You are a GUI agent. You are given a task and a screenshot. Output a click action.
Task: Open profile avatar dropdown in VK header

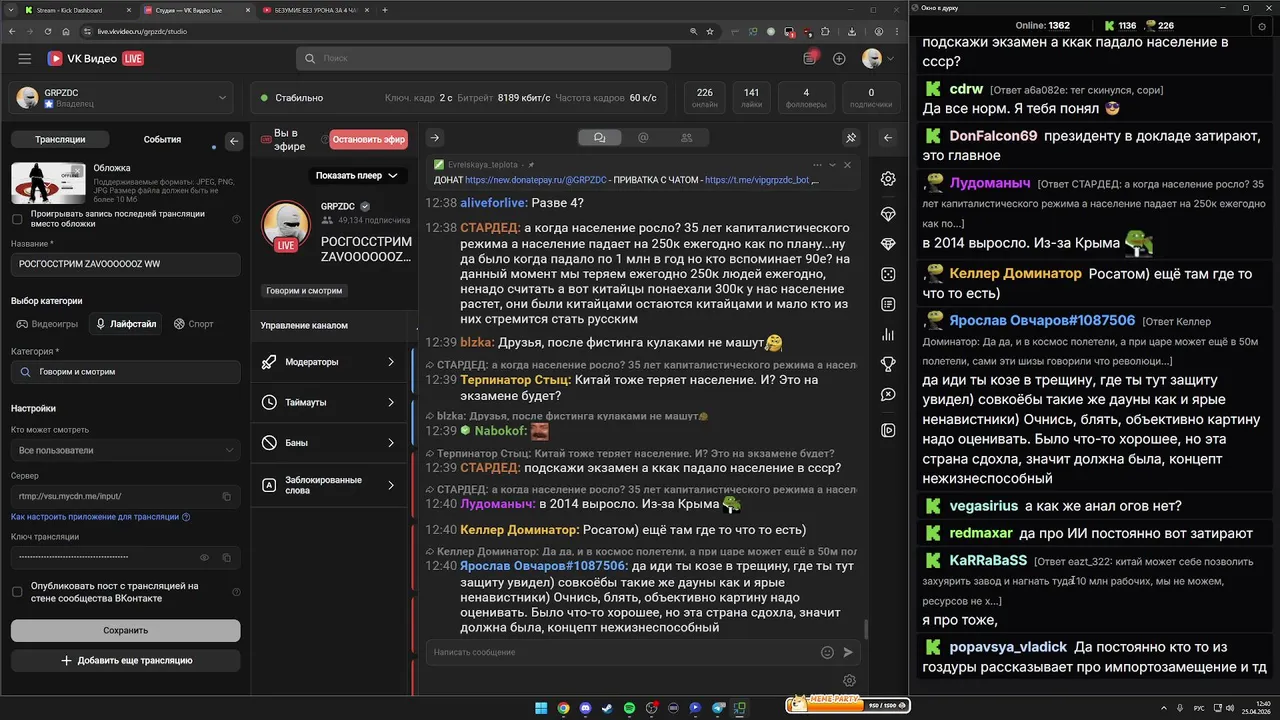(878, 59)
